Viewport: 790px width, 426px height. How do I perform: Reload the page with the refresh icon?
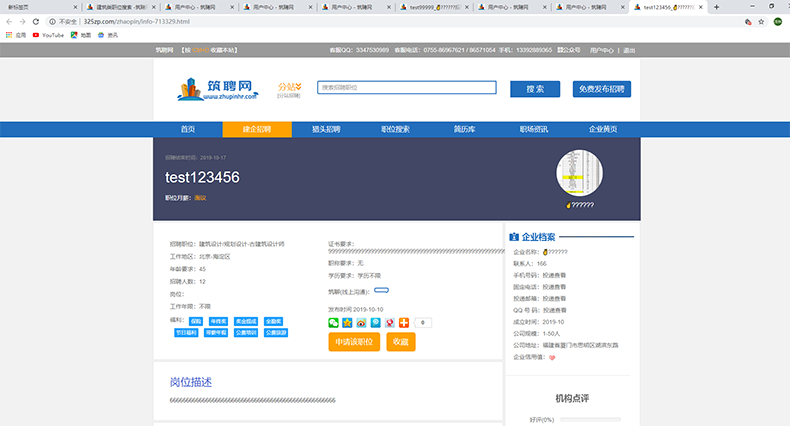tap(38, 20)
